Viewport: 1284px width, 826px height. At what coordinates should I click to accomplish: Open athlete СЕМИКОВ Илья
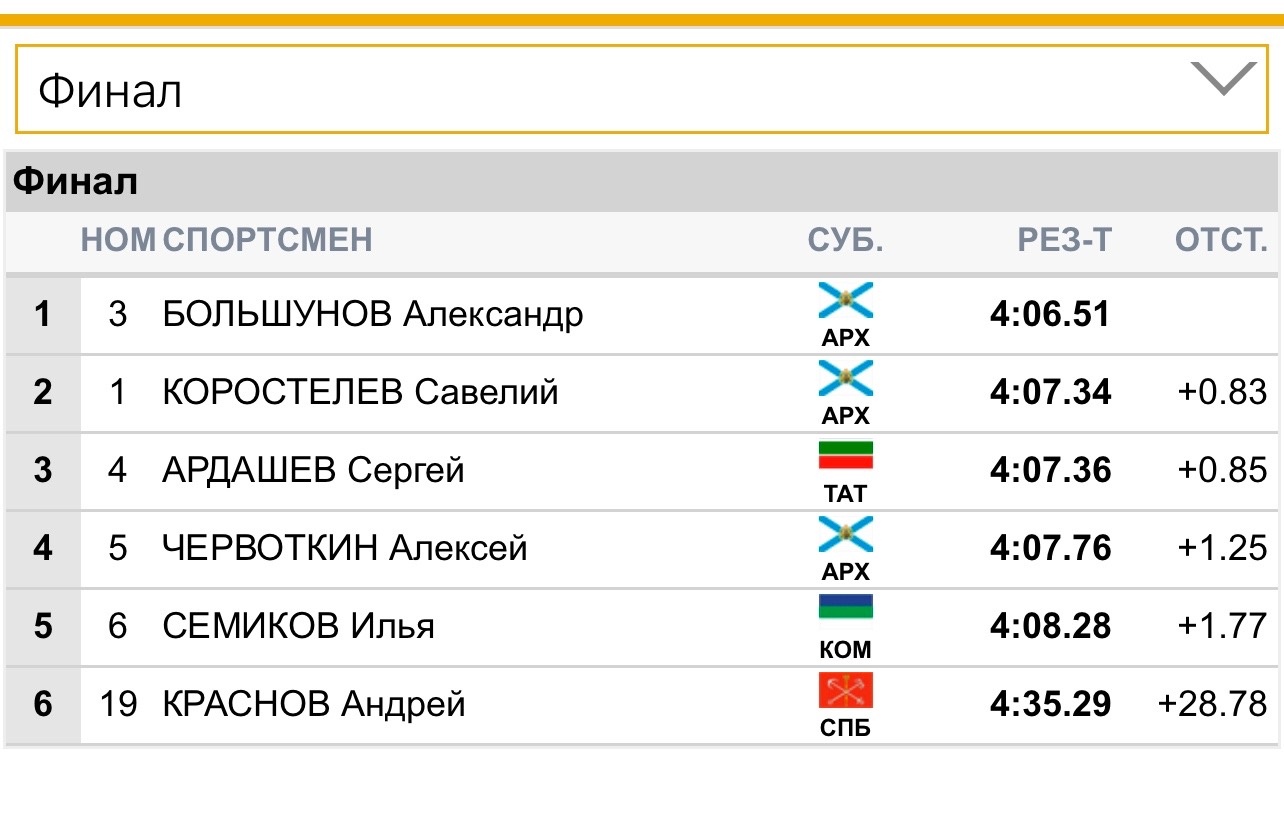tap(298, 626)
